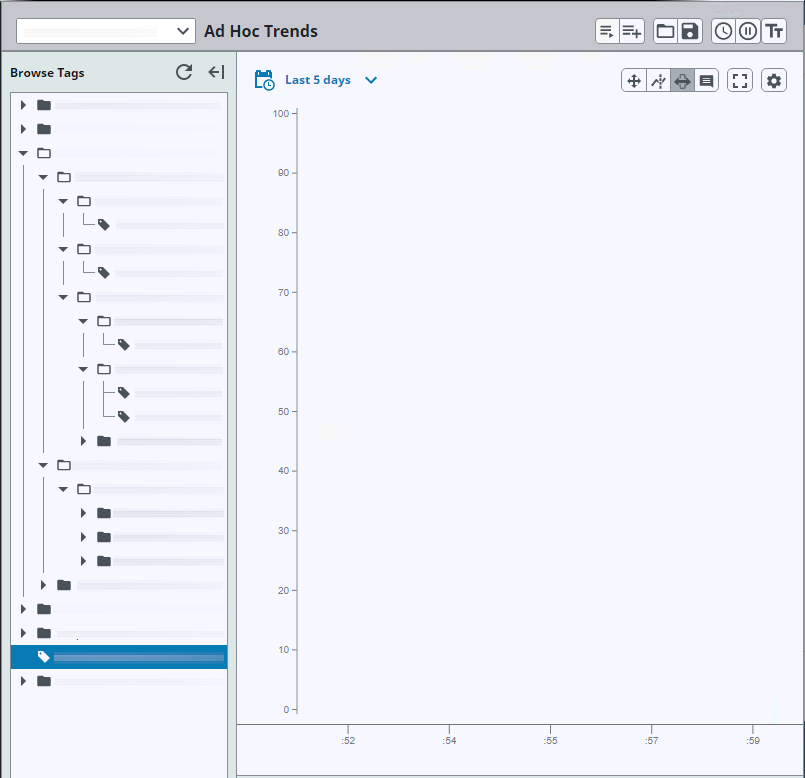Click the calendar clock date range icon
805x778 pixels.
pos(264,80)
